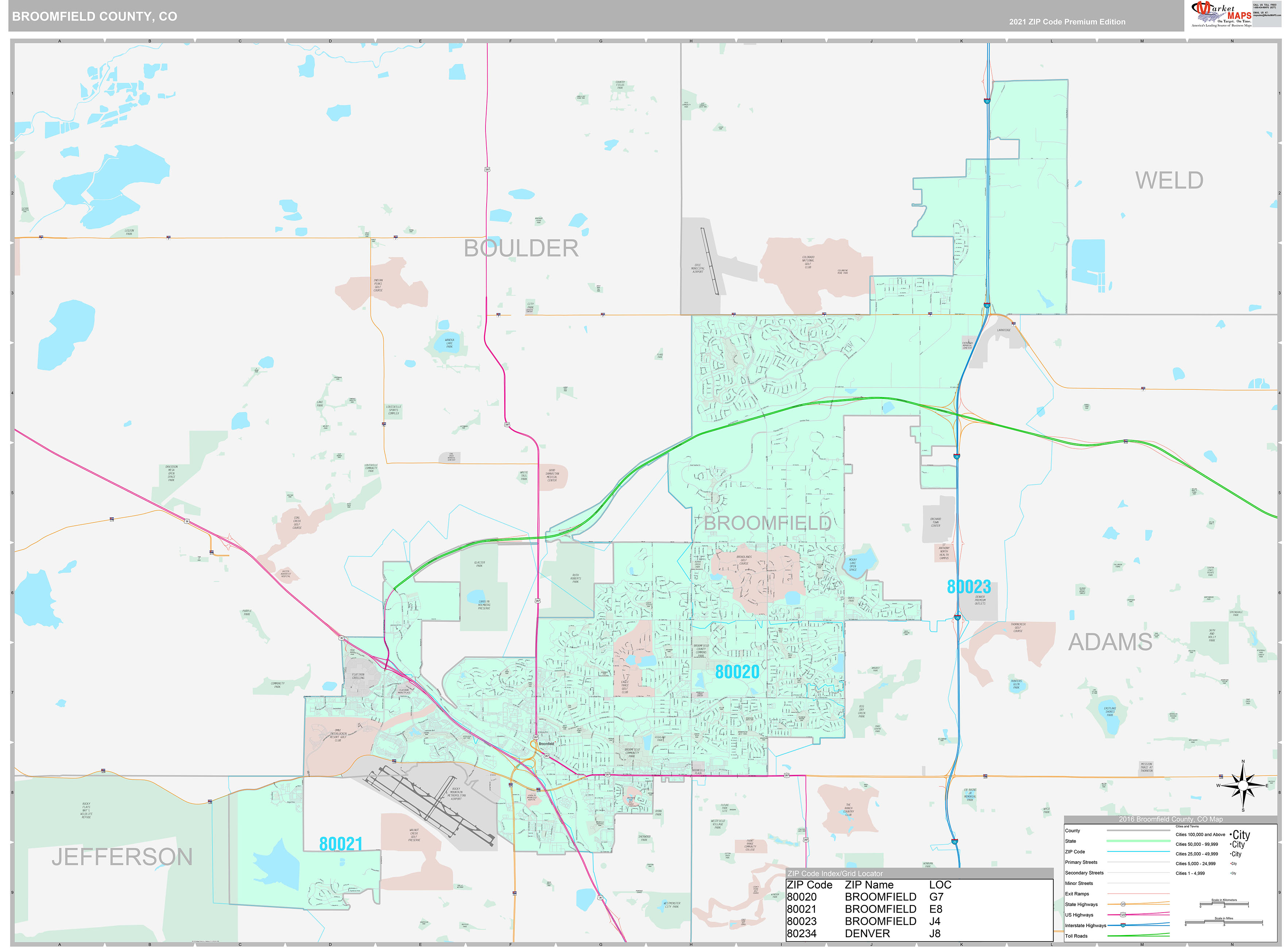Click the State Highways route marker in legend

coord(1123,904)
